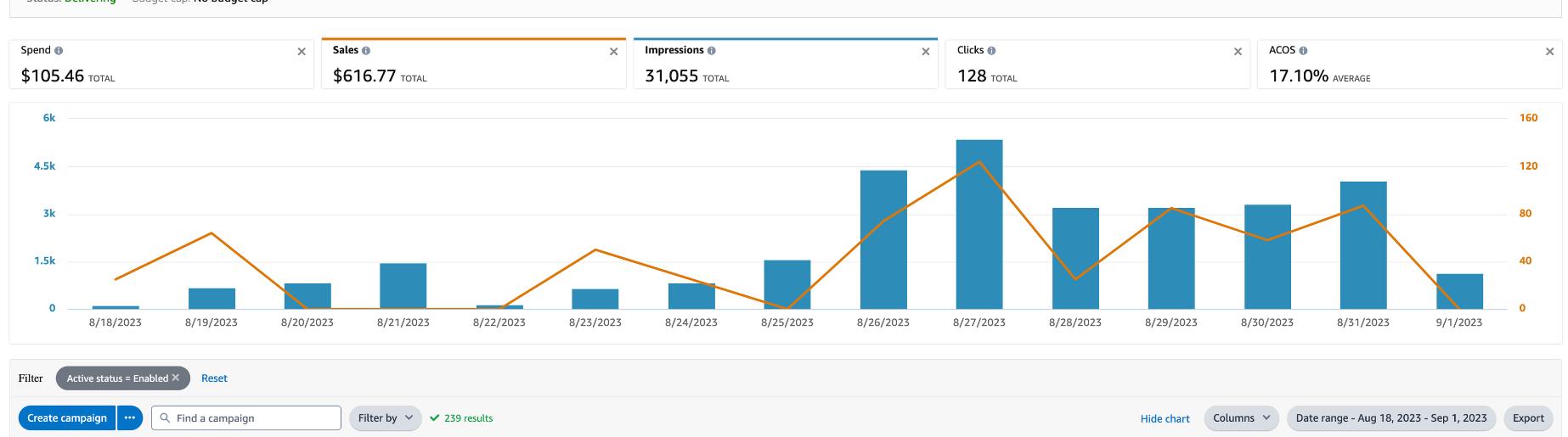Dismiss the Clicks metric card
This screenshot has width=1568, height=437.
point(1238,52)
